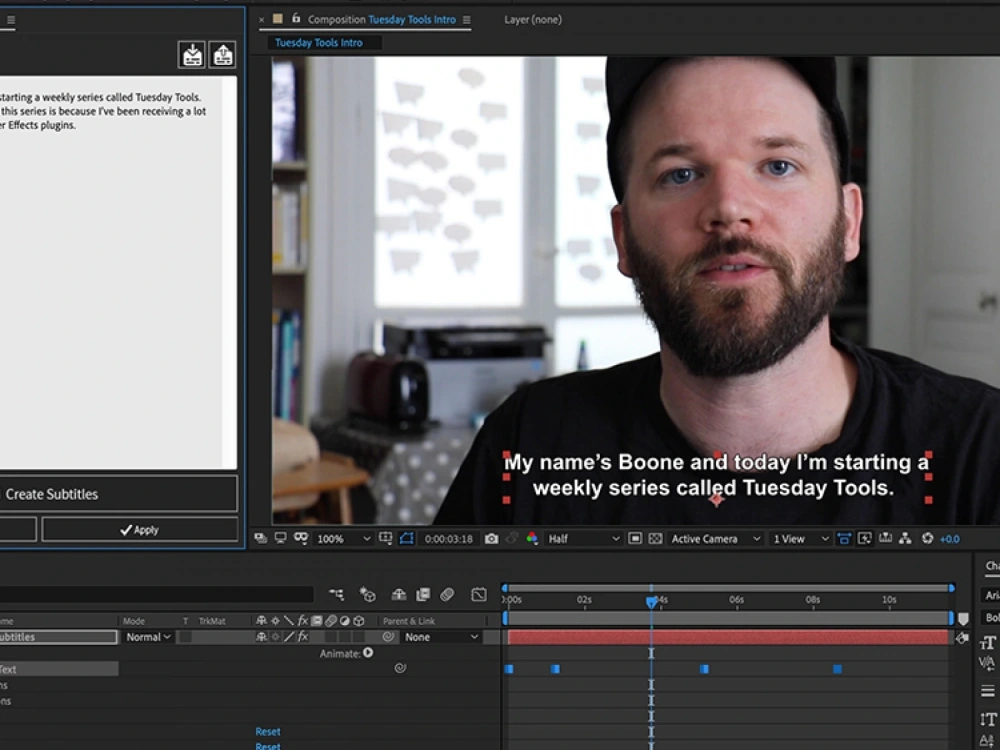Screen dimensions: 1000x750
Task: Close the Composition tab with its x
Action: coord(261,20)
